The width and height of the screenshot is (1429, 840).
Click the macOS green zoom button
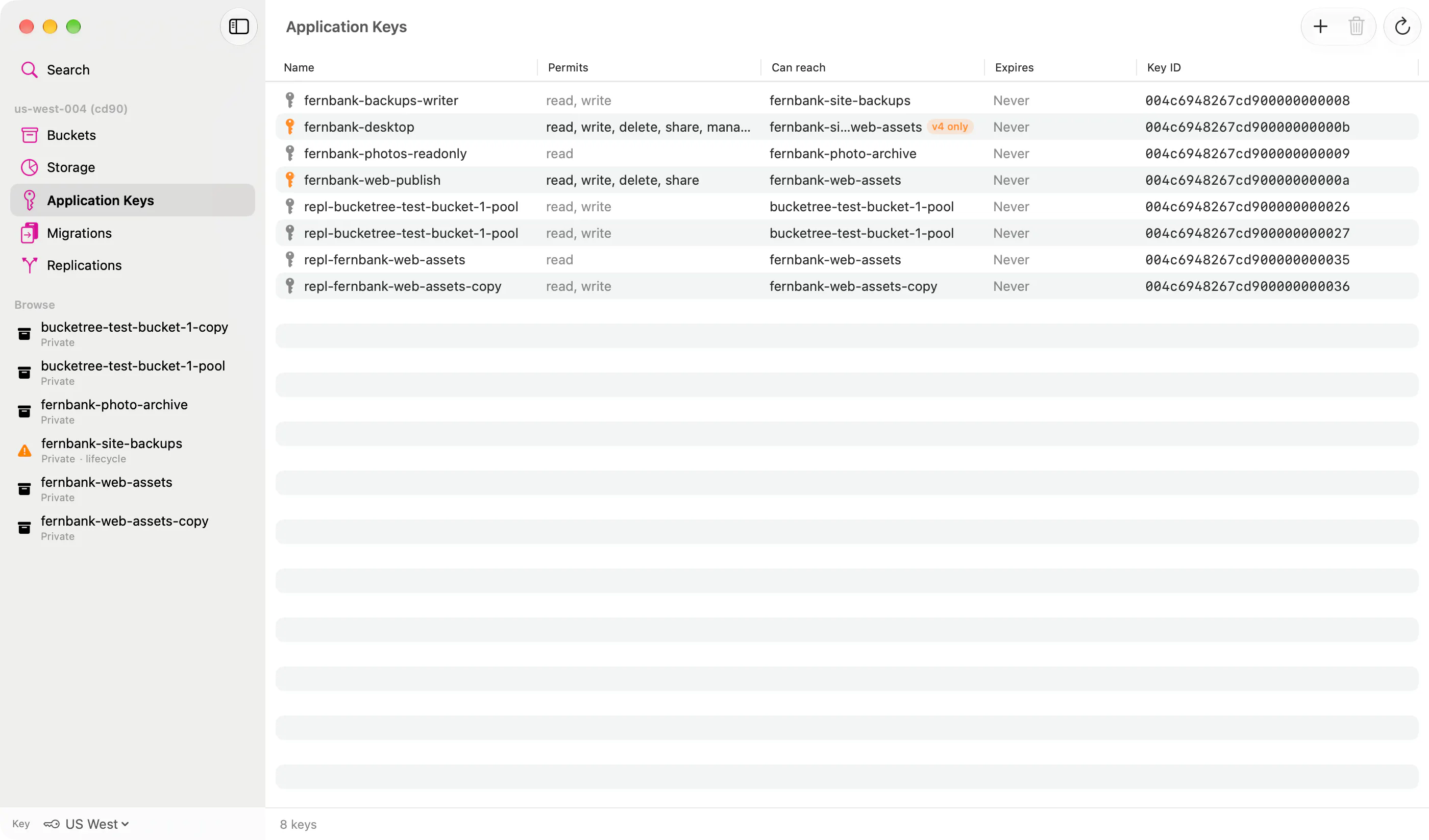pos(73,27)
